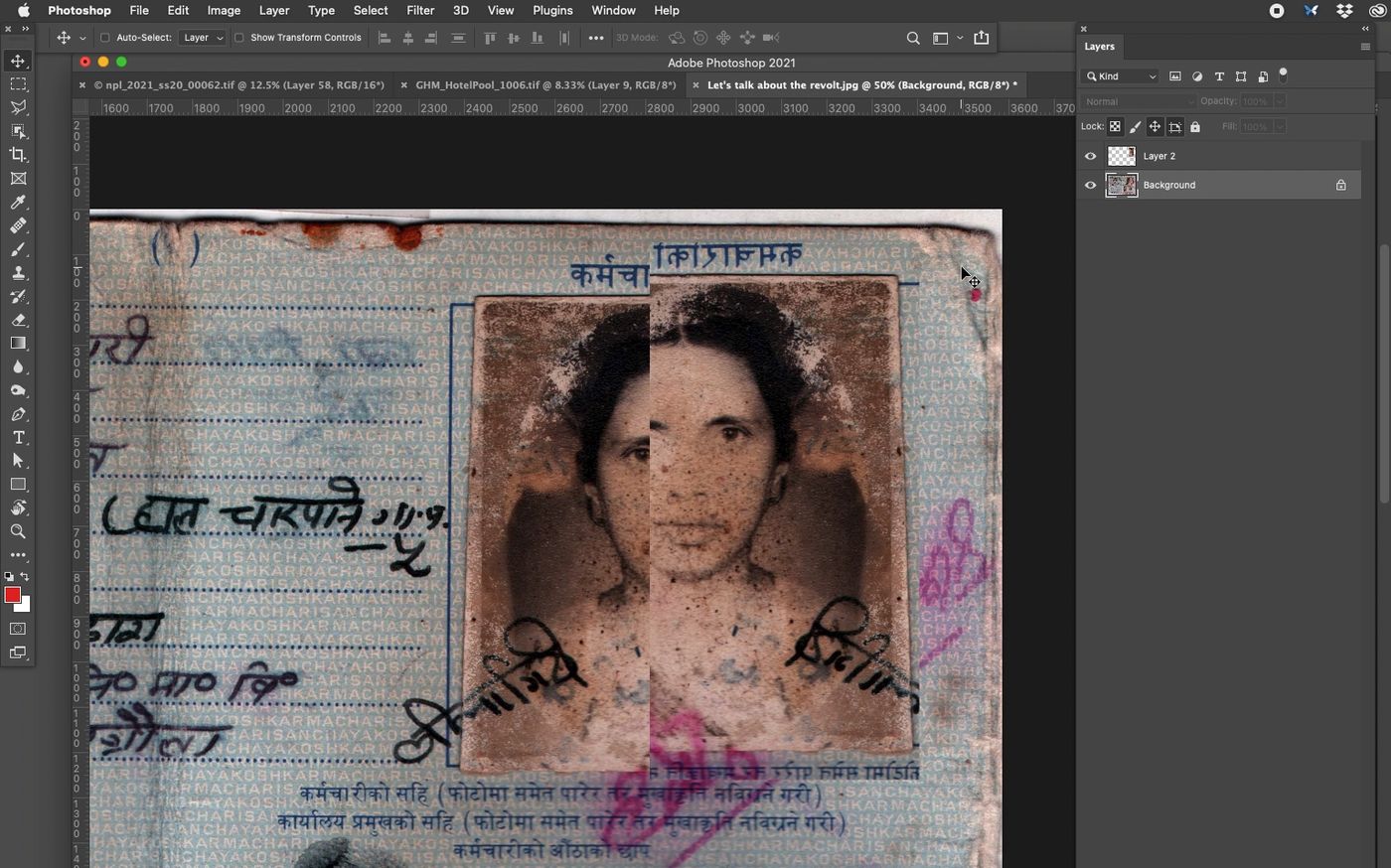Enable Show Transform Controls checkbox

tap(238, 38)
